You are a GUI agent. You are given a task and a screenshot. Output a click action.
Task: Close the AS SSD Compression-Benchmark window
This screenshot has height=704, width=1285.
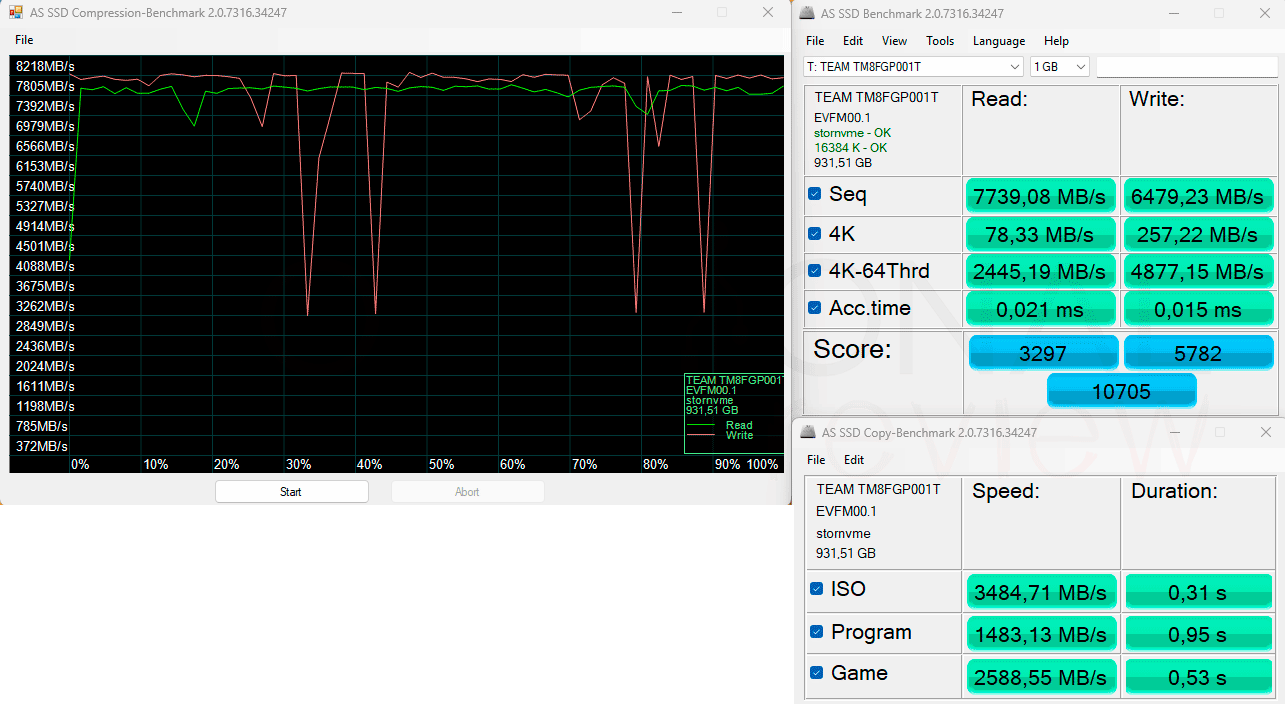[x=768, y=13]
